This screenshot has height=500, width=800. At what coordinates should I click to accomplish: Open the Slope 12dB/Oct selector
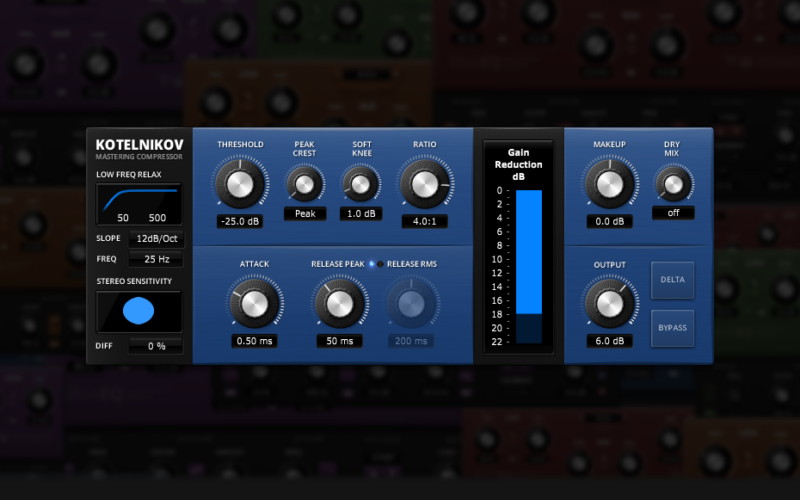pos(155,239)
